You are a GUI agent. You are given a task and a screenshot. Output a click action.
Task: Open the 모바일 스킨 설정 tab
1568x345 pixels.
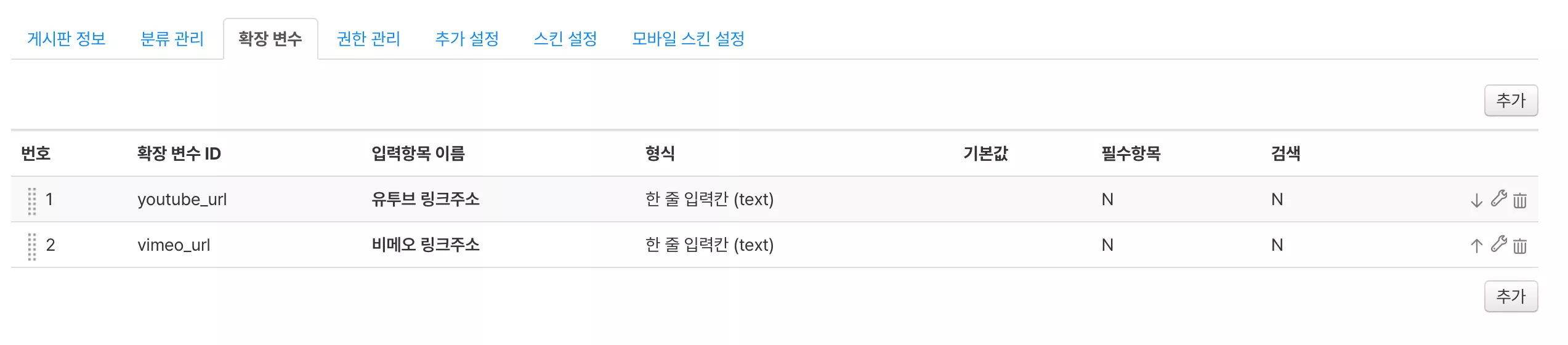coord(688,39)
